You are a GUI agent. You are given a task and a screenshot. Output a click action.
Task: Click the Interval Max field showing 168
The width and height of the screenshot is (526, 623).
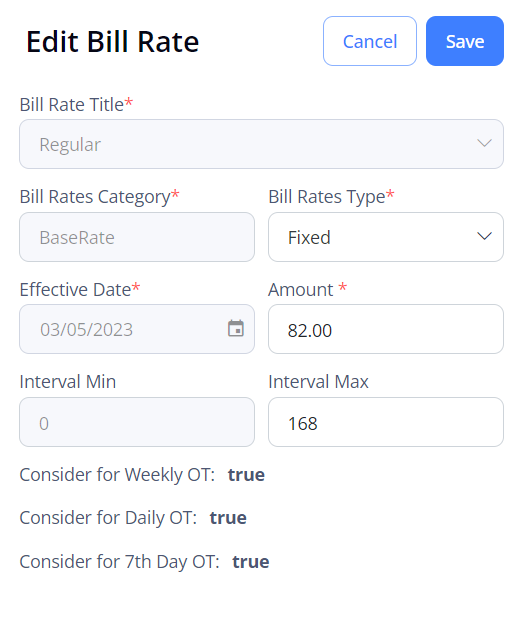385,422
